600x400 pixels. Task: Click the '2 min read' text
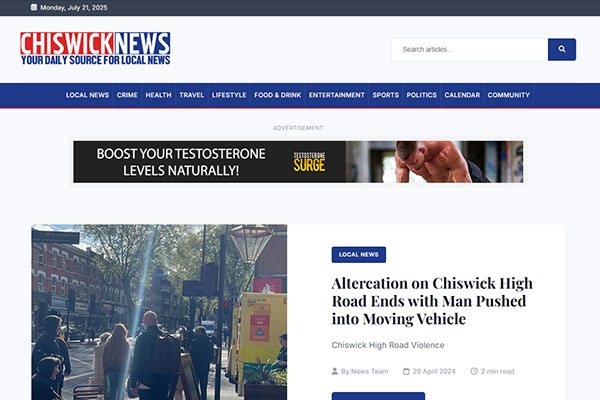coord(497,371)
